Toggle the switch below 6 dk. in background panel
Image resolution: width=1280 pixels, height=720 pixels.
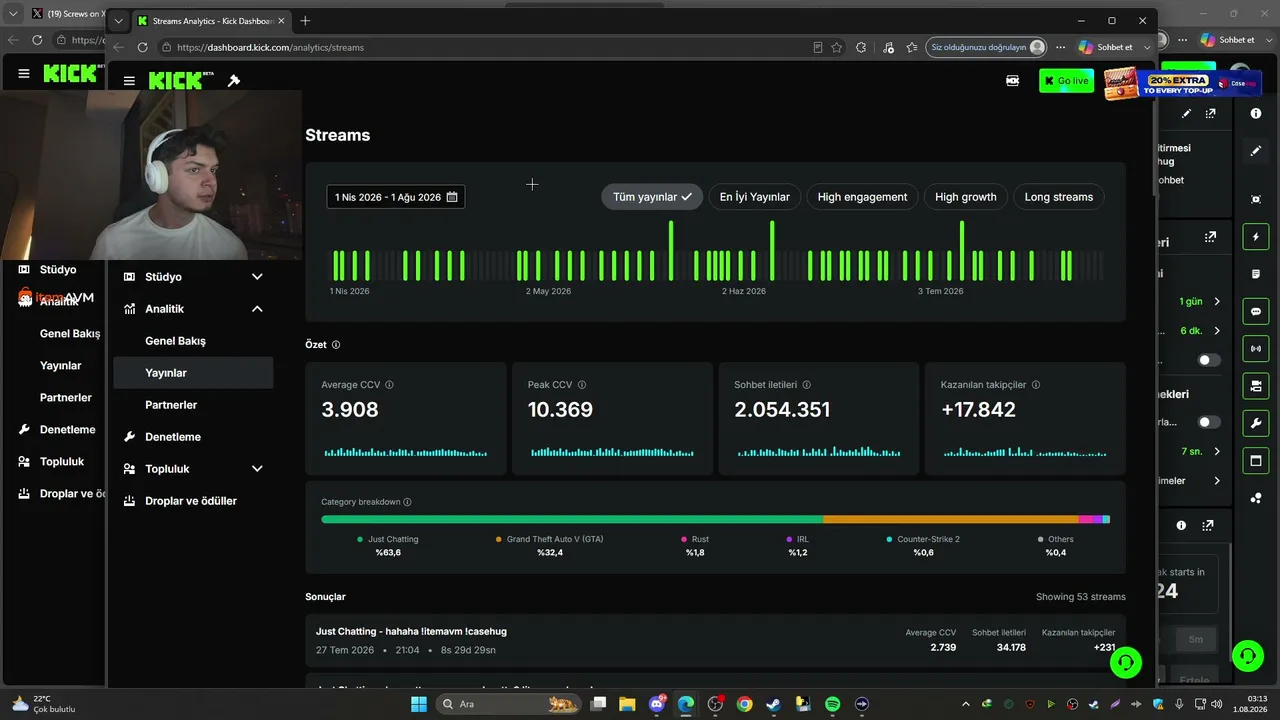point(1209,360)
